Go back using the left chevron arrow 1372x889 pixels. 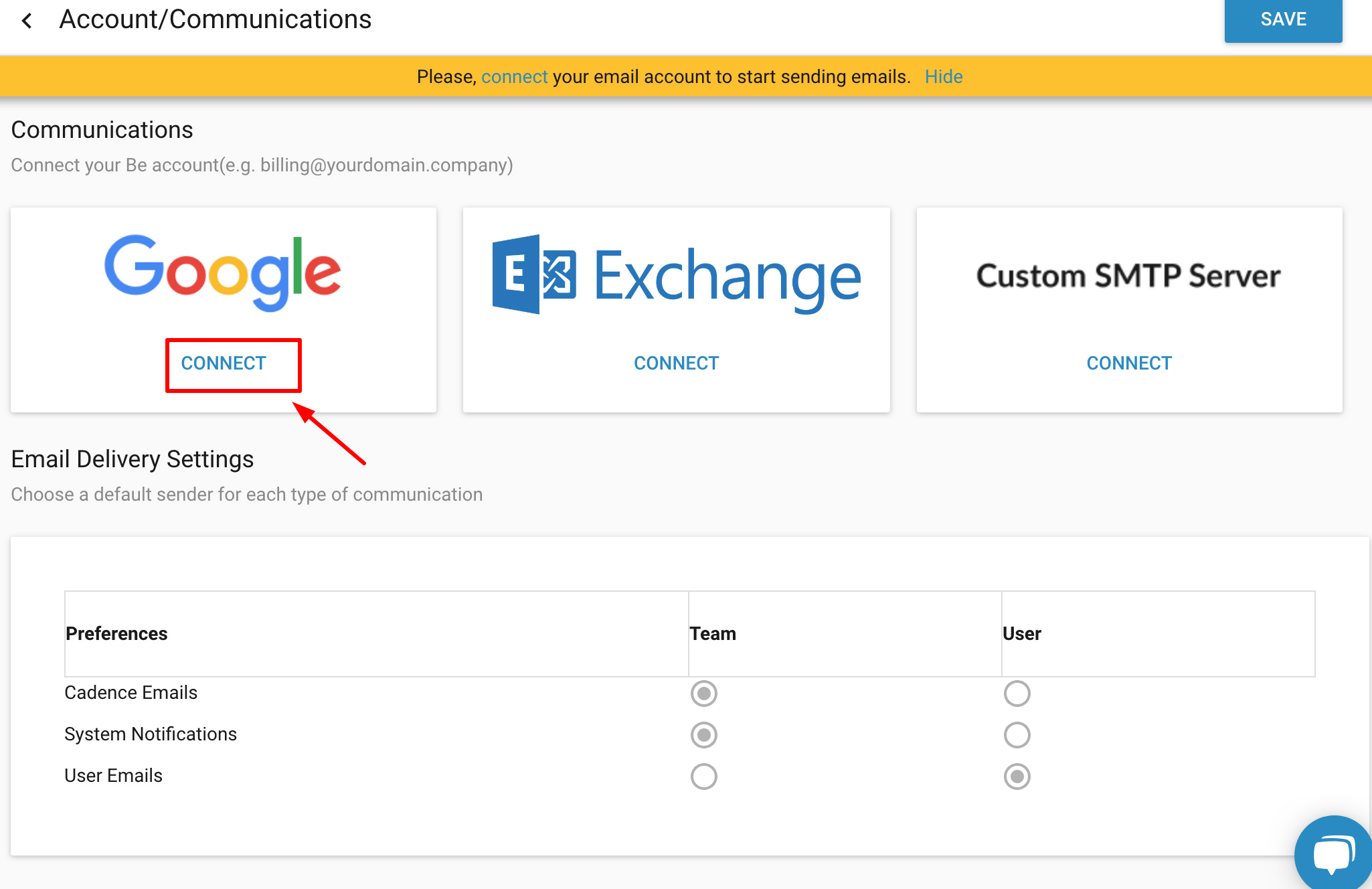[x=27, y=21]
